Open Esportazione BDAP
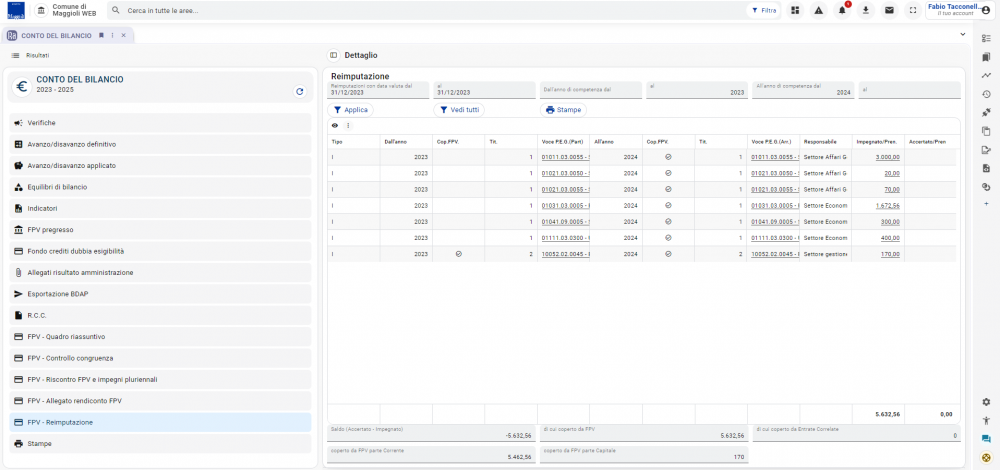Image resolution: width=1000 pixels, height=470 pixels. coord(160,294)
